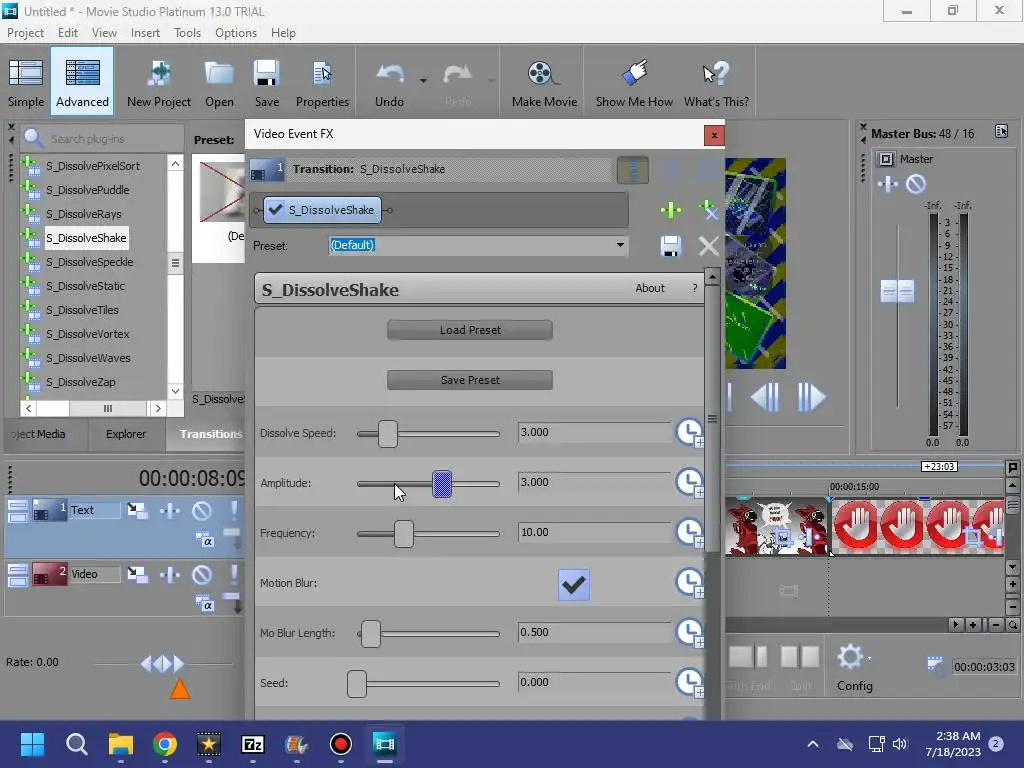1024x768 pixels.
Task: Animate Frequency with clock icon
Action: click(x=689, y=533)
